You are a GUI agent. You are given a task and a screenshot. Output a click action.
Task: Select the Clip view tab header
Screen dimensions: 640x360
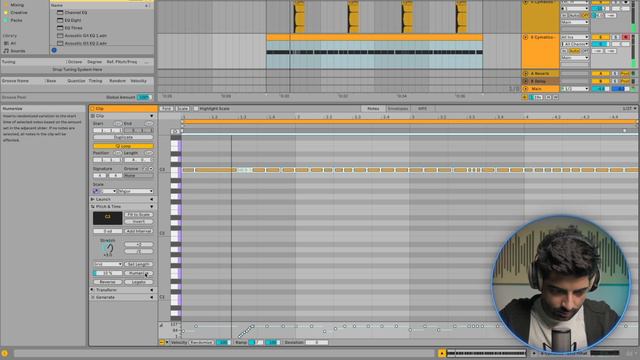[x=123, y=109]
